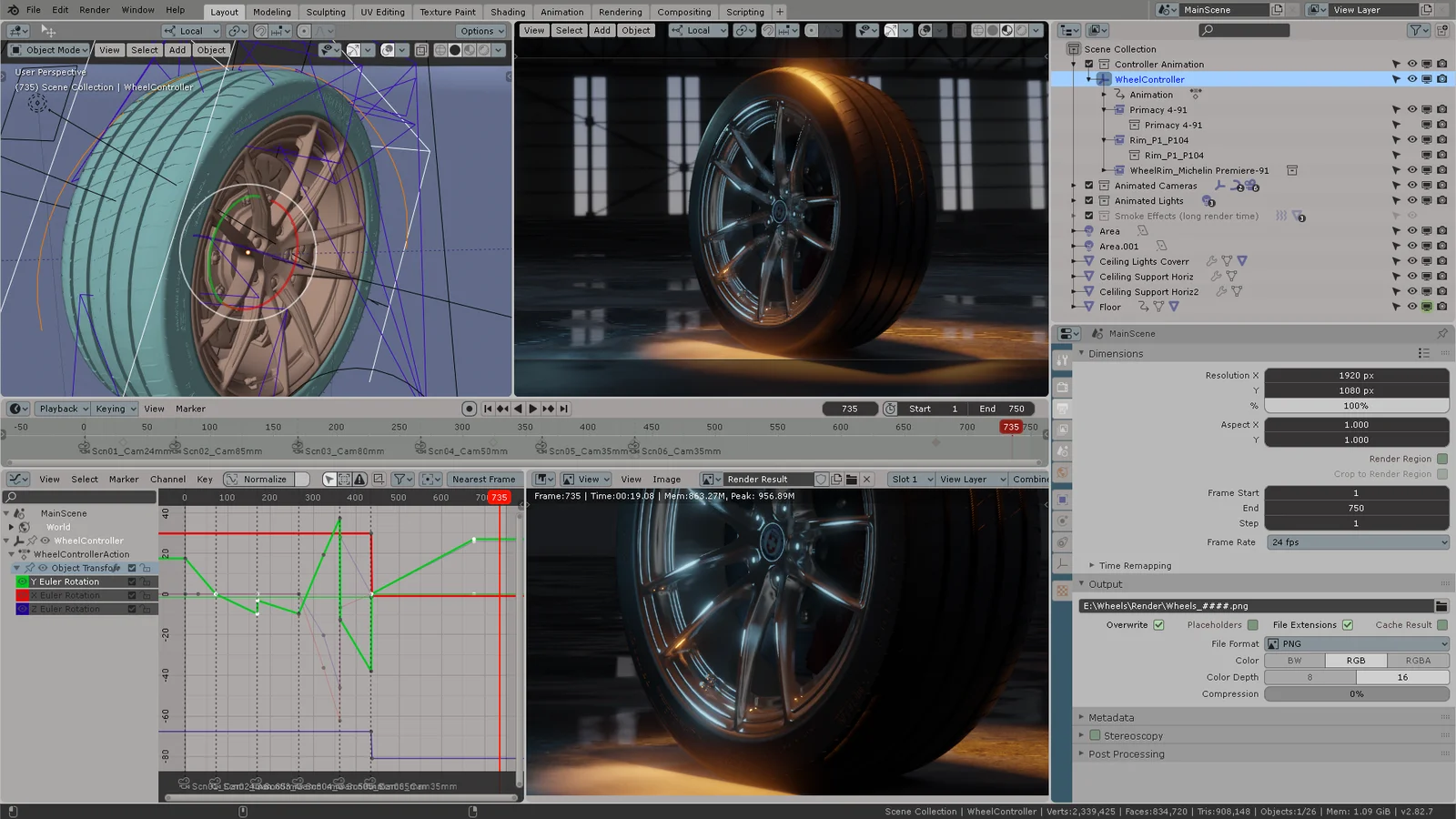Open the outliner filter icon
This screenshot has width=1456, height=819.
coord(1417,30)
